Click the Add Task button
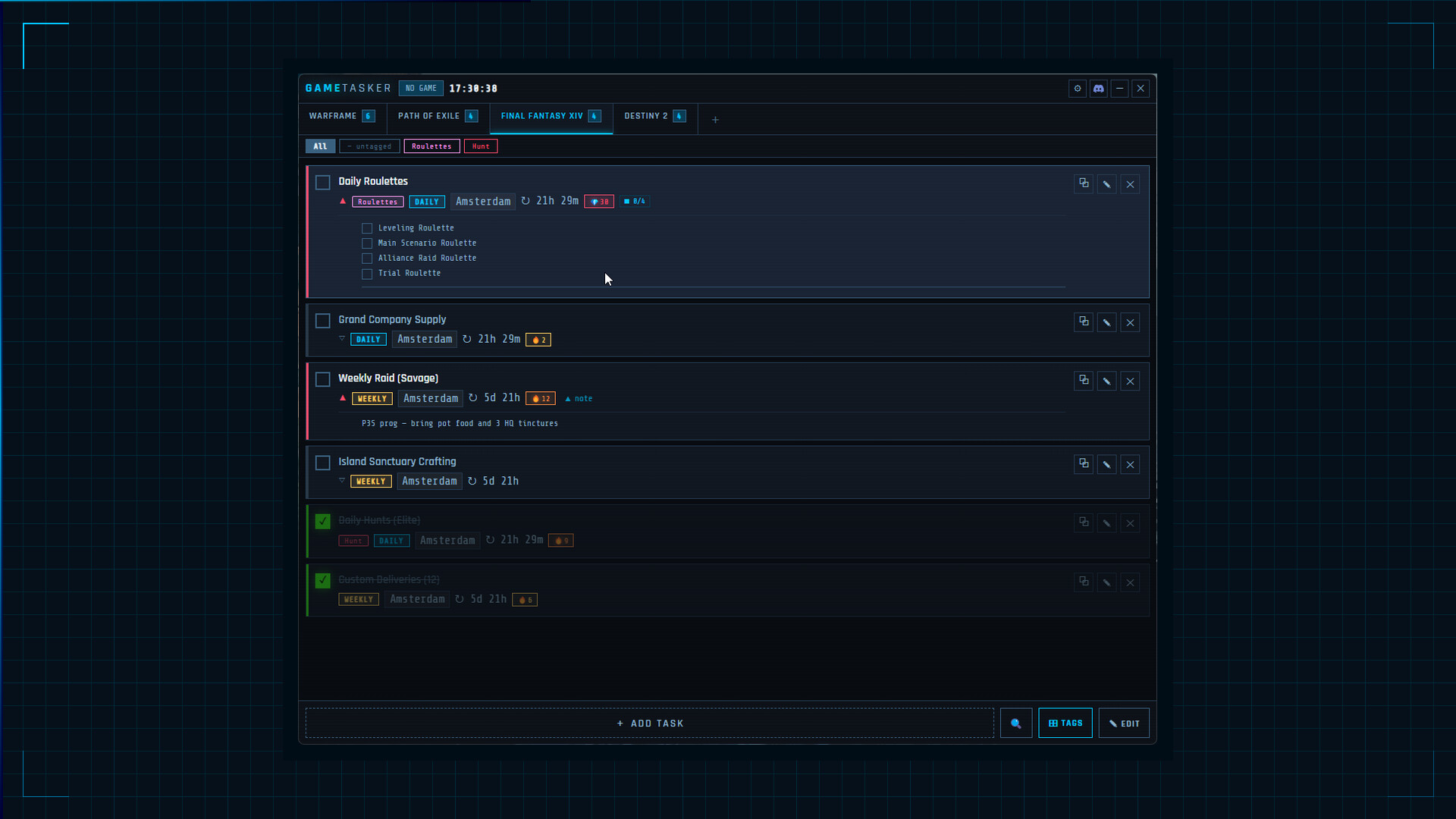This screenshot has width=1456, height=819. [650, 723]
